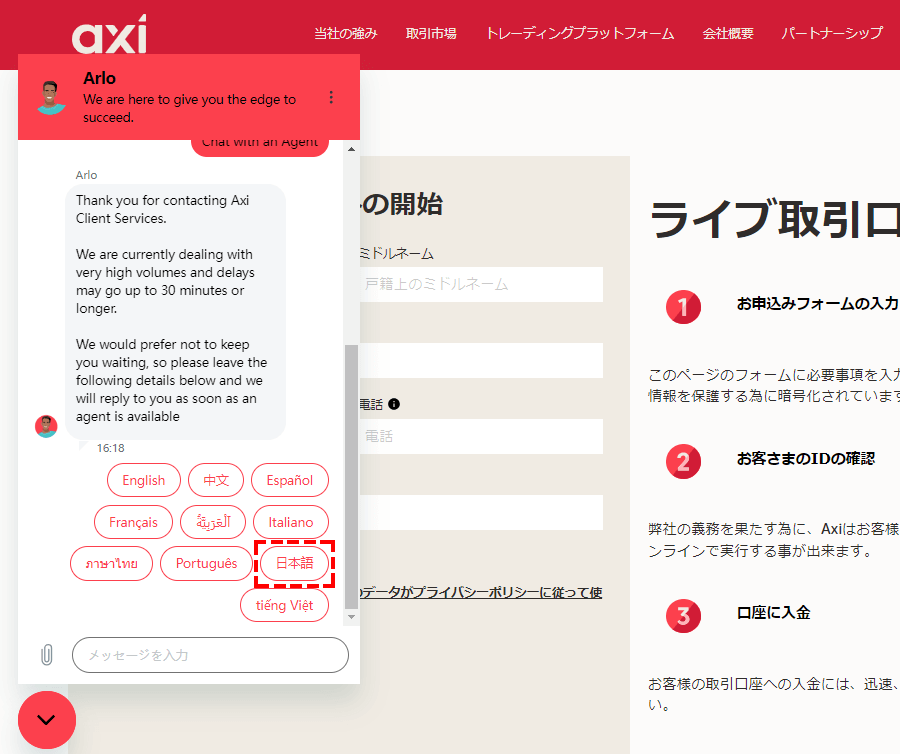Screen dimensions: 900x754
Task: Click step 1 red circle badge
Action: point(683,307)
